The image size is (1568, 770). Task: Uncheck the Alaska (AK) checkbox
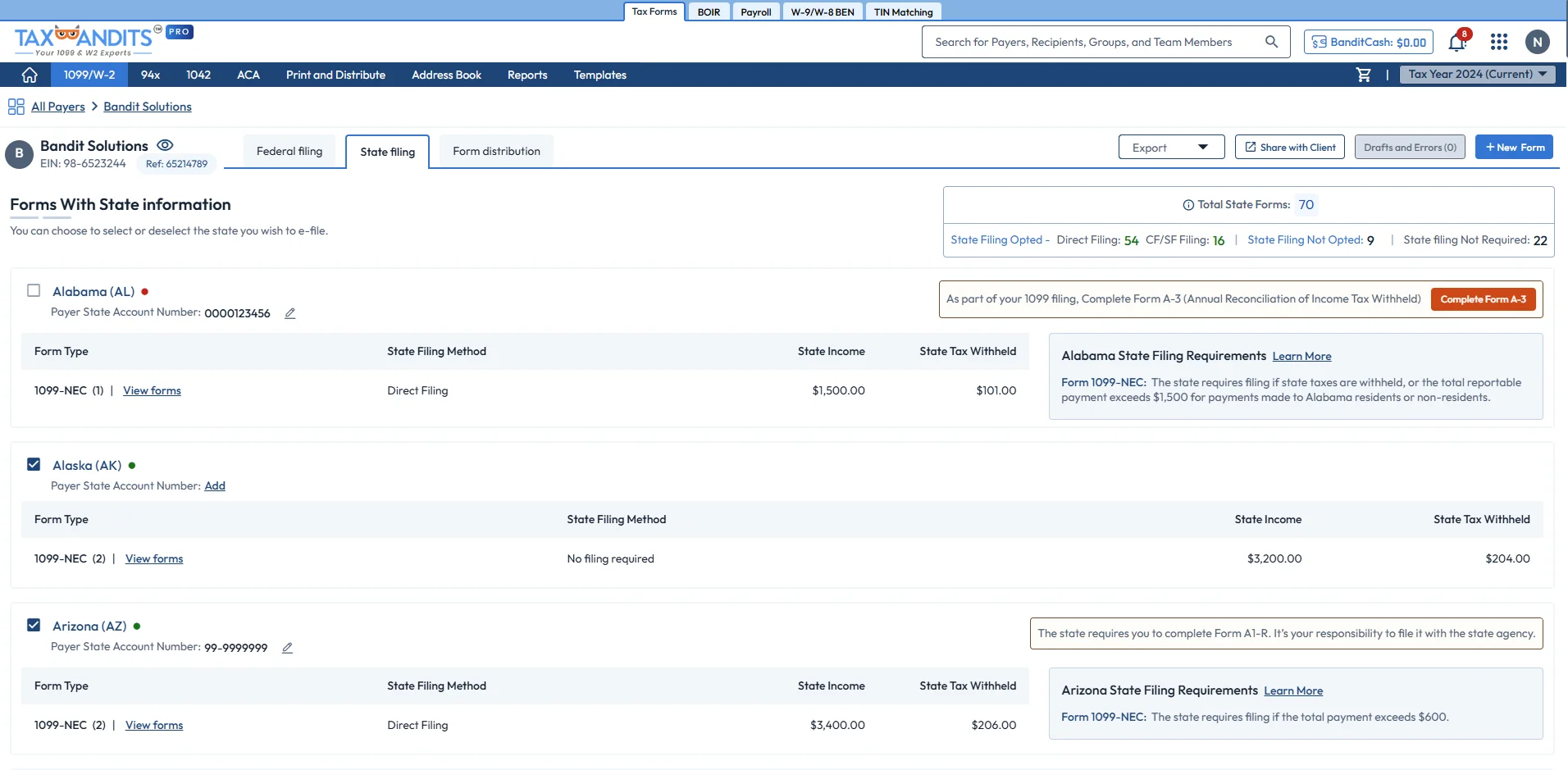[34, 464]
